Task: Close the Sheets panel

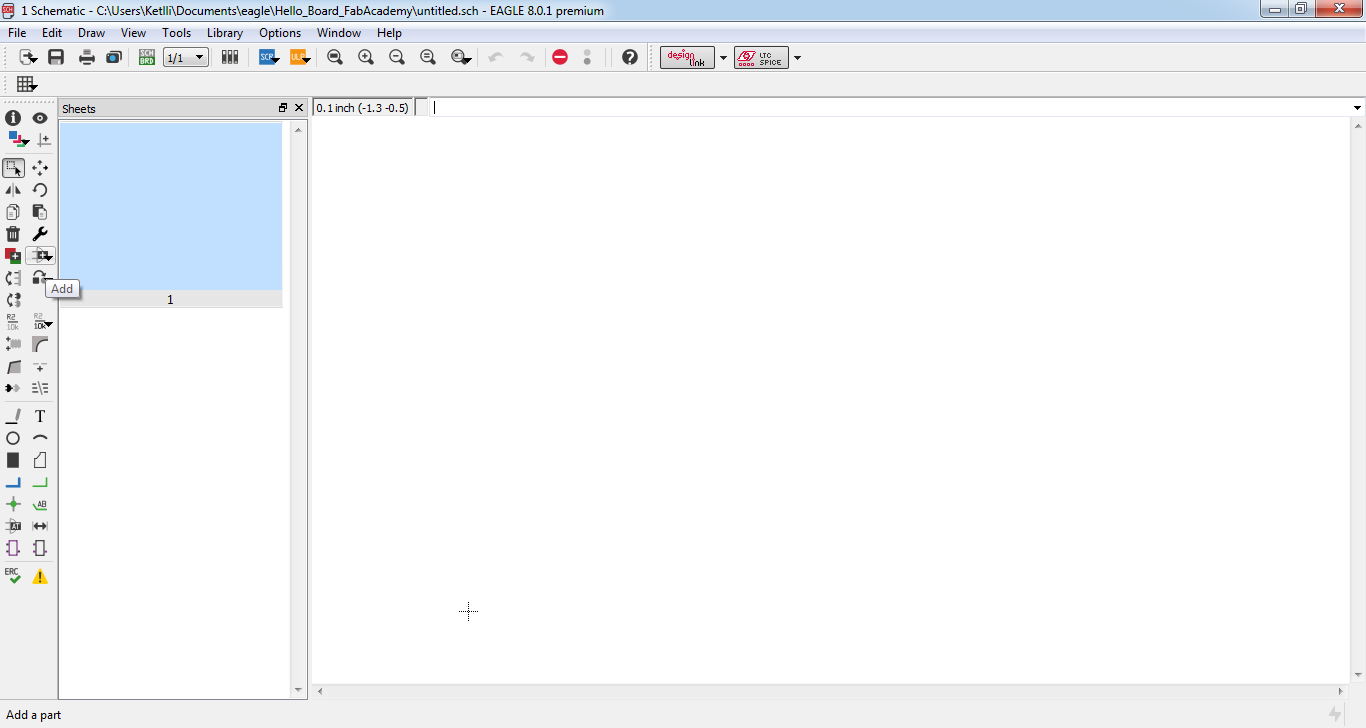Action: coord(299,108)
